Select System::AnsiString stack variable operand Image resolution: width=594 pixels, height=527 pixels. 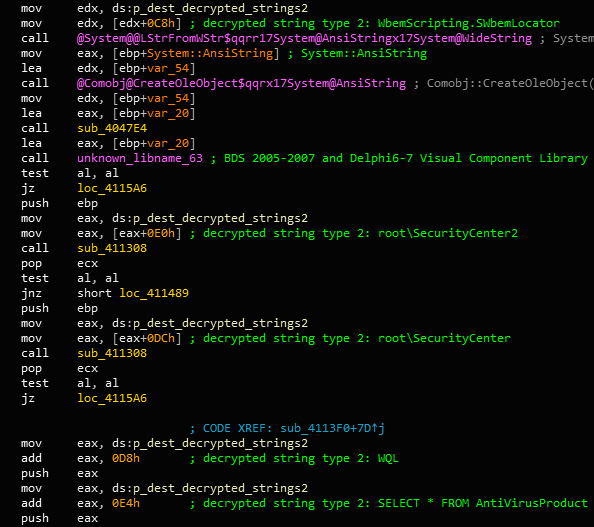coord(210,53)
